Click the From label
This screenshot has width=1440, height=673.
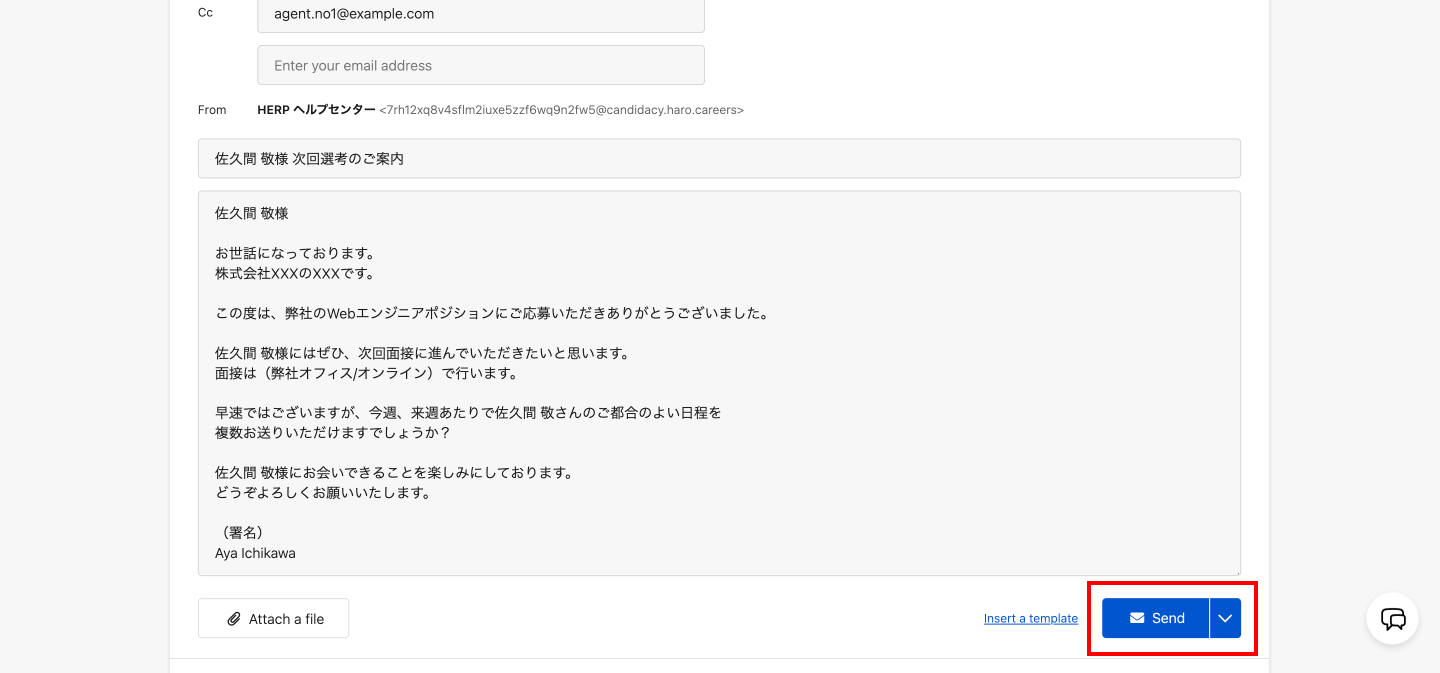pyautogui.click(x=212, y=110)
